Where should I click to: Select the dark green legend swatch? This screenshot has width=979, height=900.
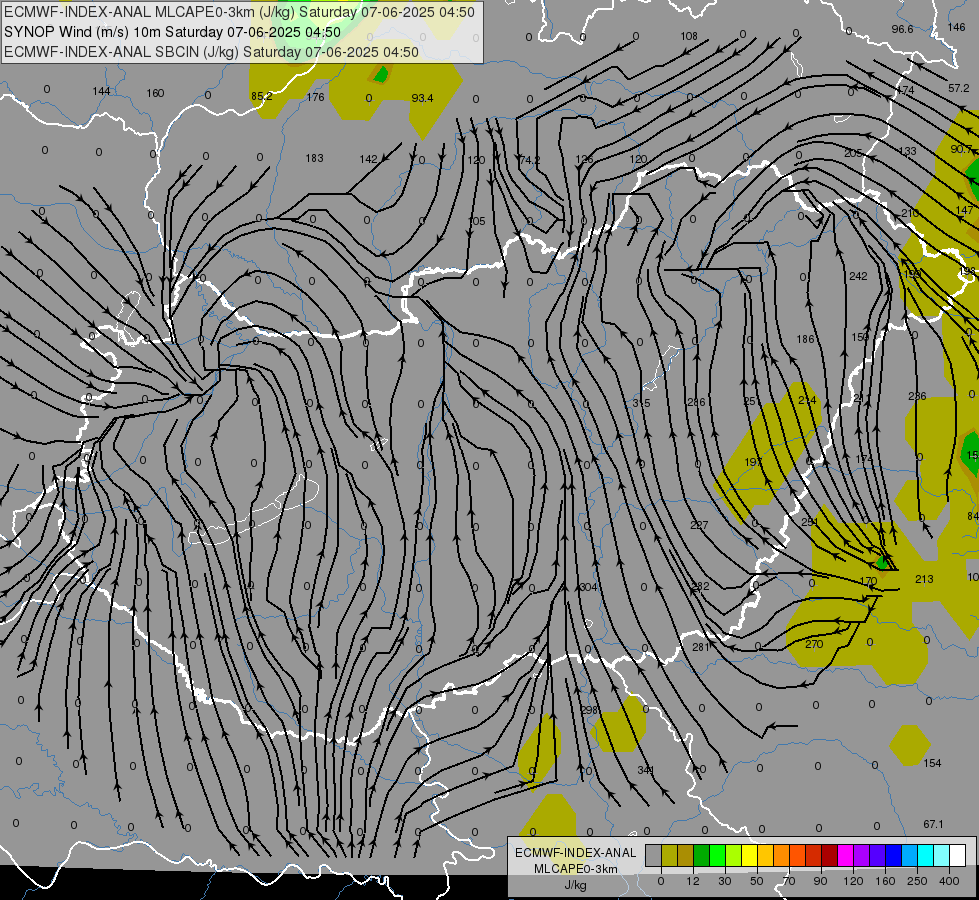coord(701,855)
